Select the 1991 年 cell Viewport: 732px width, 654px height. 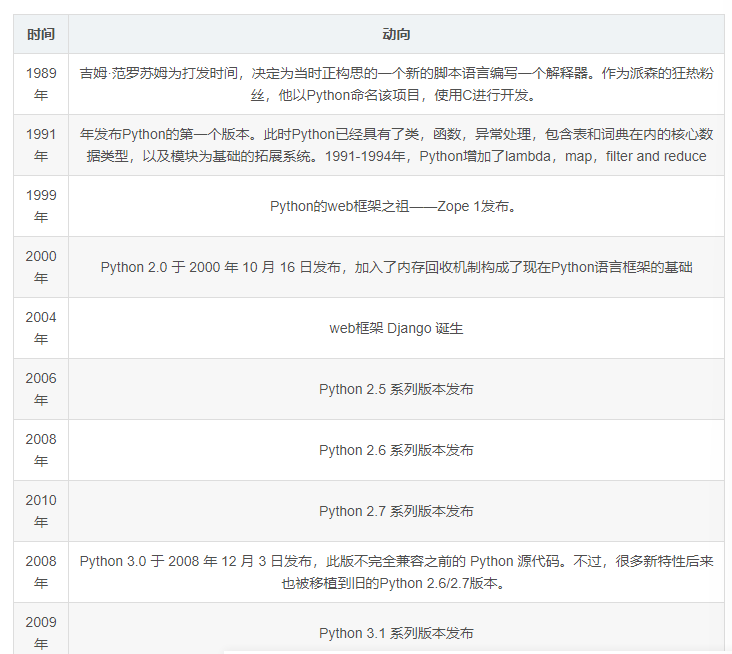[41, 145]
